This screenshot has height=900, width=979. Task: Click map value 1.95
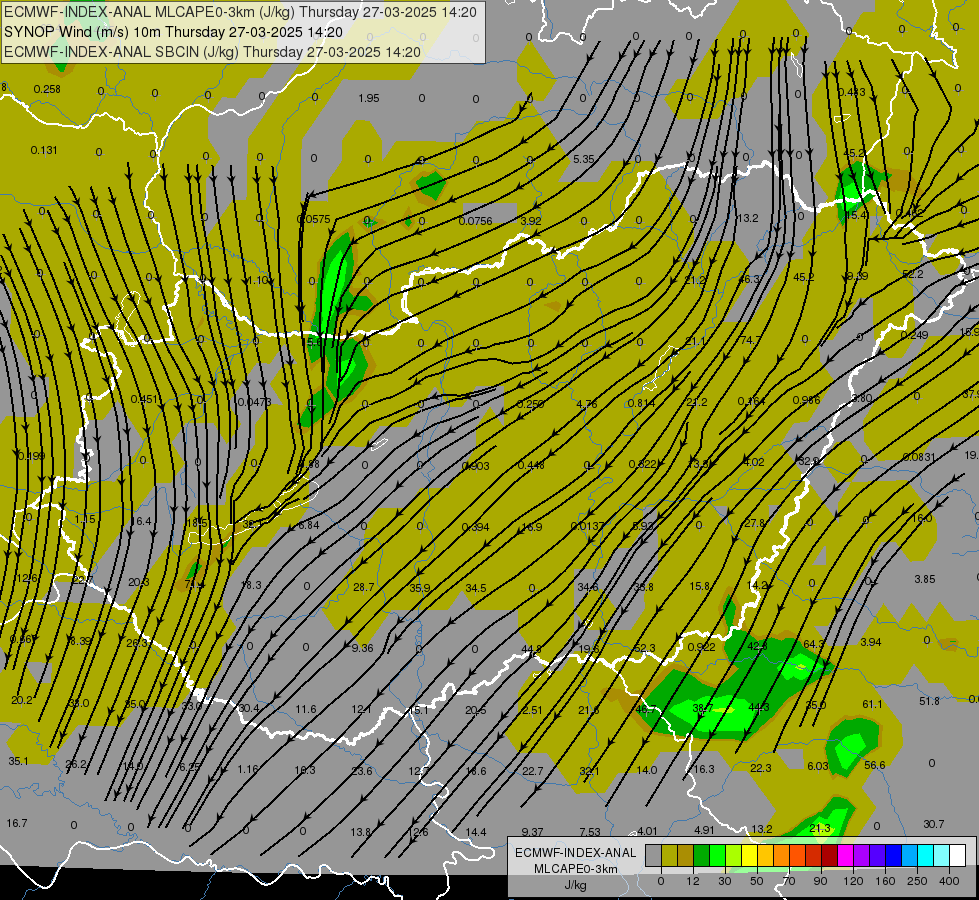point(369,98)
